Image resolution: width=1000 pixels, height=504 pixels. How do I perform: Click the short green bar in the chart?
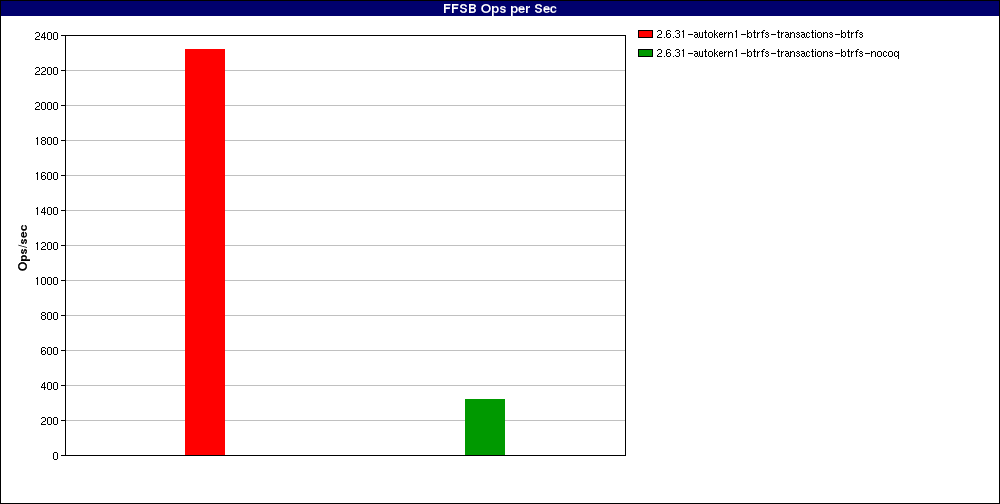[485, 427]
